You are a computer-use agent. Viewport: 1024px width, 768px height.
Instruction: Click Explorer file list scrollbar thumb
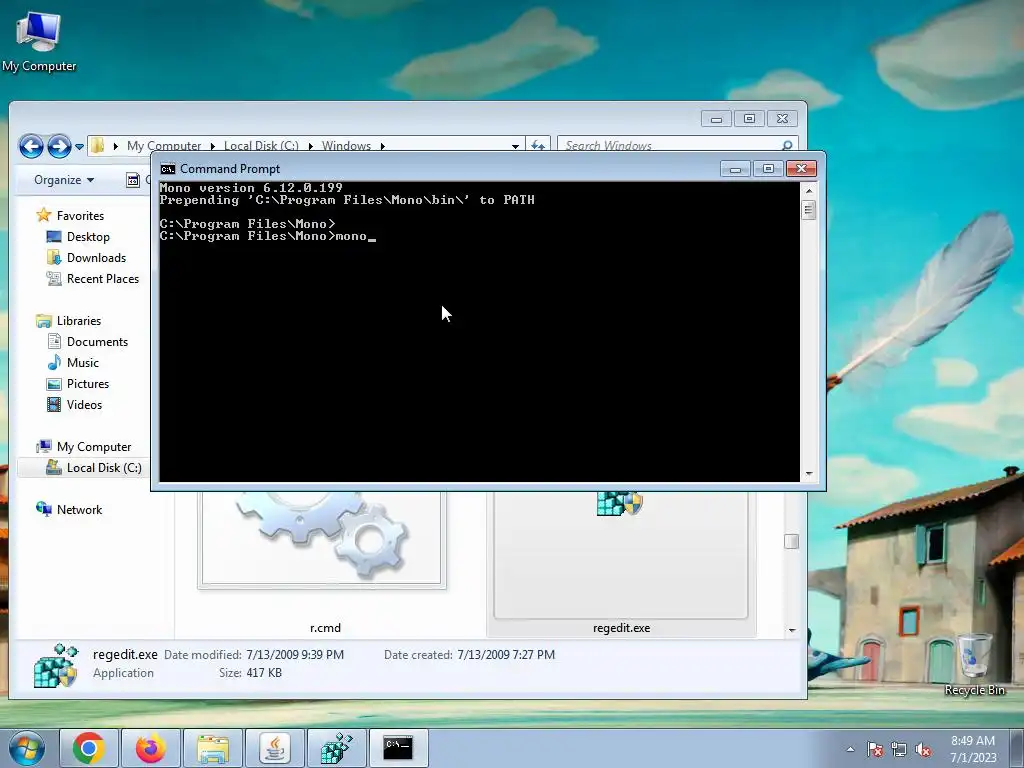pyautogui.click(x=792, y=541)
